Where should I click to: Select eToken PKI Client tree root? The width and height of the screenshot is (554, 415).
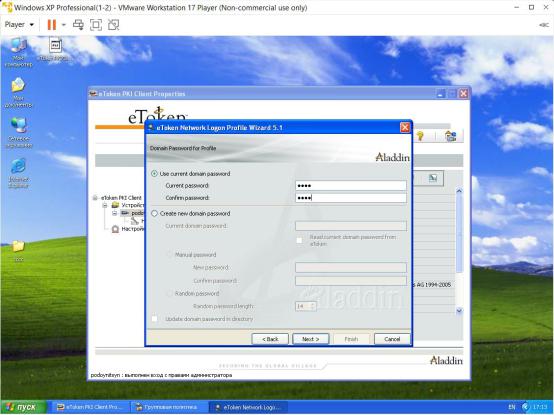(x=121, y=198)
